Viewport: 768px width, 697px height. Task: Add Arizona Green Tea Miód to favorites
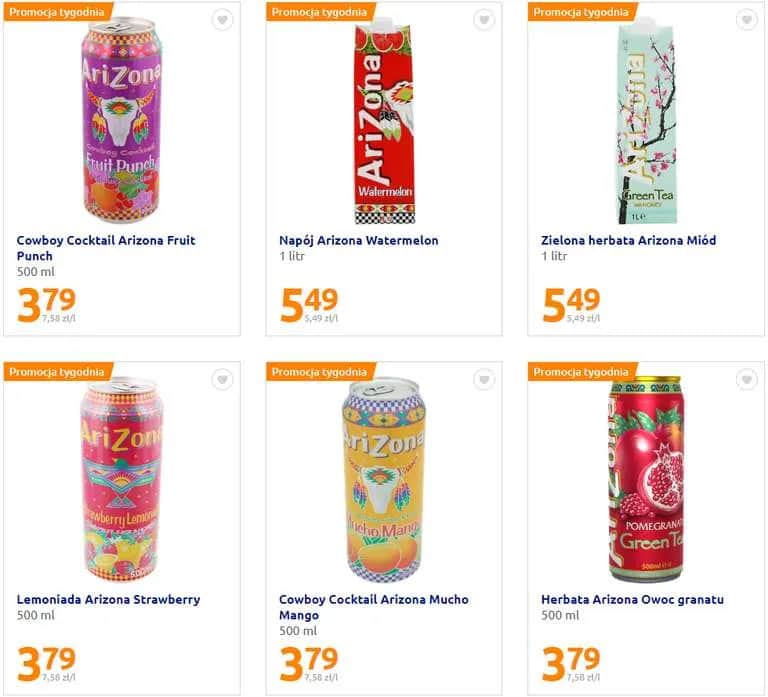(x=746, y=20)
